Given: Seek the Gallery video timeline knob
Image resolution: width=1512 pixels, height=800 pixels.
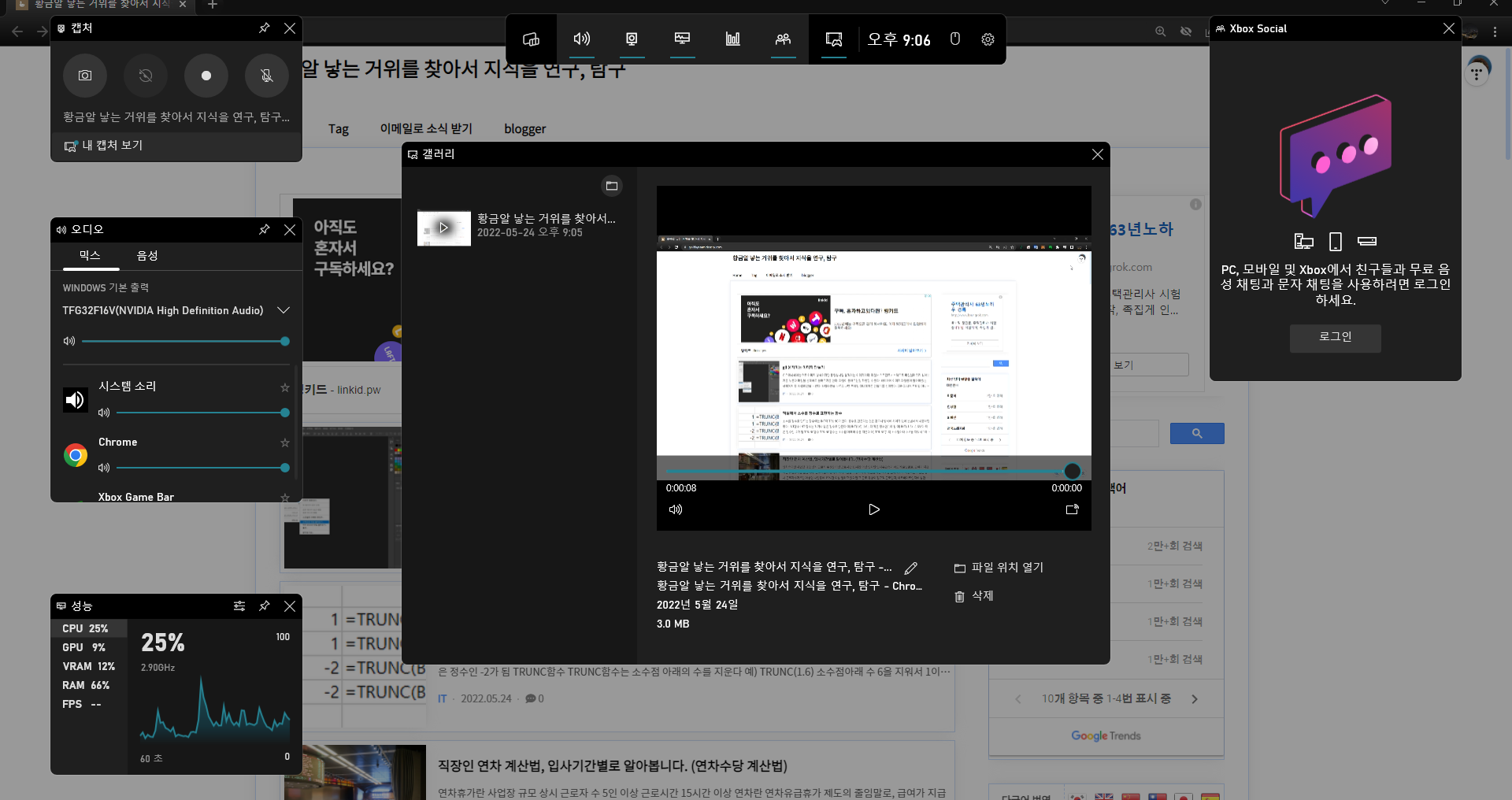Looking at the screenshot, I should tap(1072, 471).
